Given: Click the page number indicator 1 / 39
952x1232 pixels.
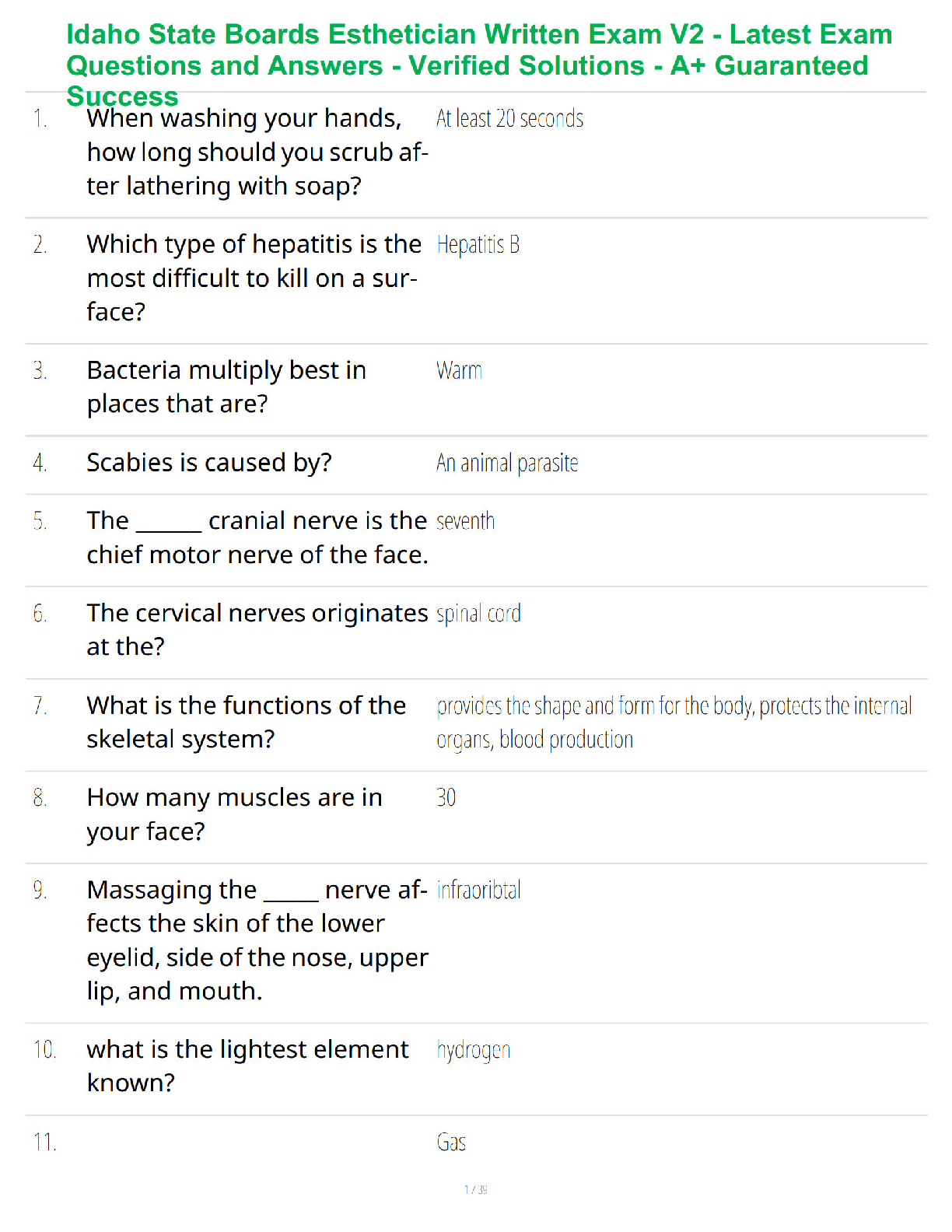Looking at the screenshot, I should (x=476, y=1189).
